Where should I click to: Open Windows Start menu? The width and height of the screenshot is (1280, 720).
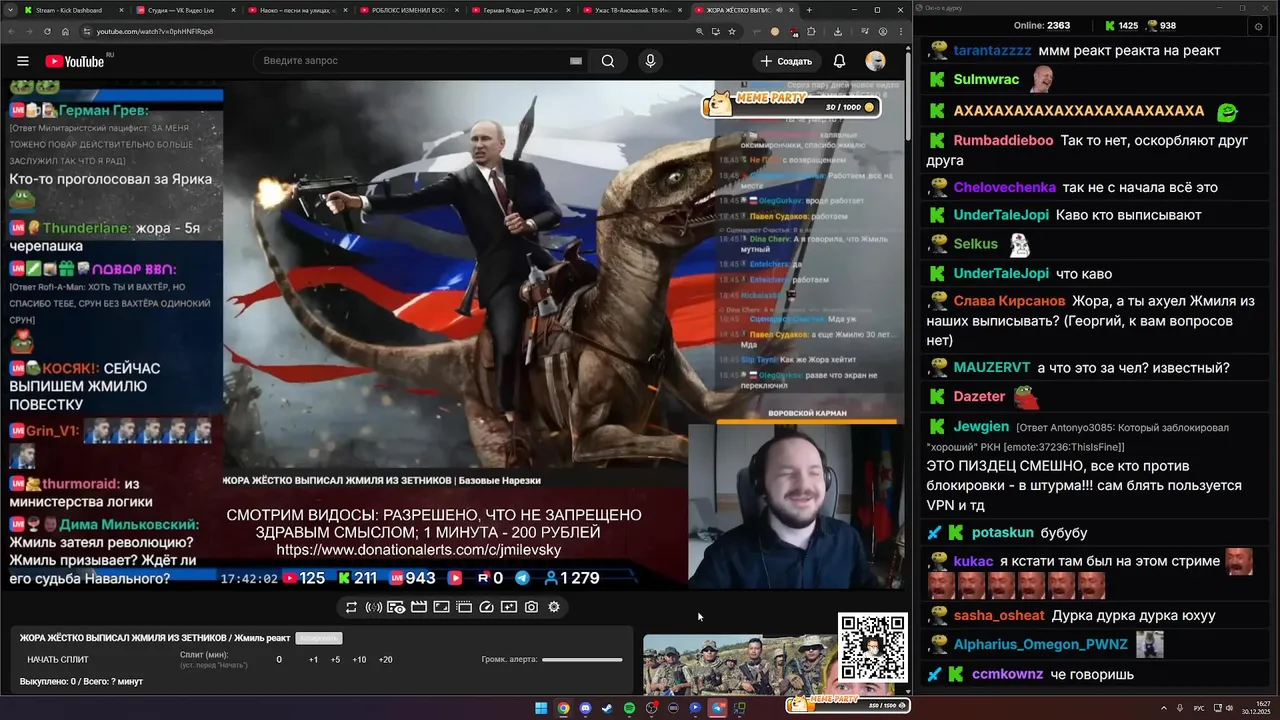coord(541,708)
